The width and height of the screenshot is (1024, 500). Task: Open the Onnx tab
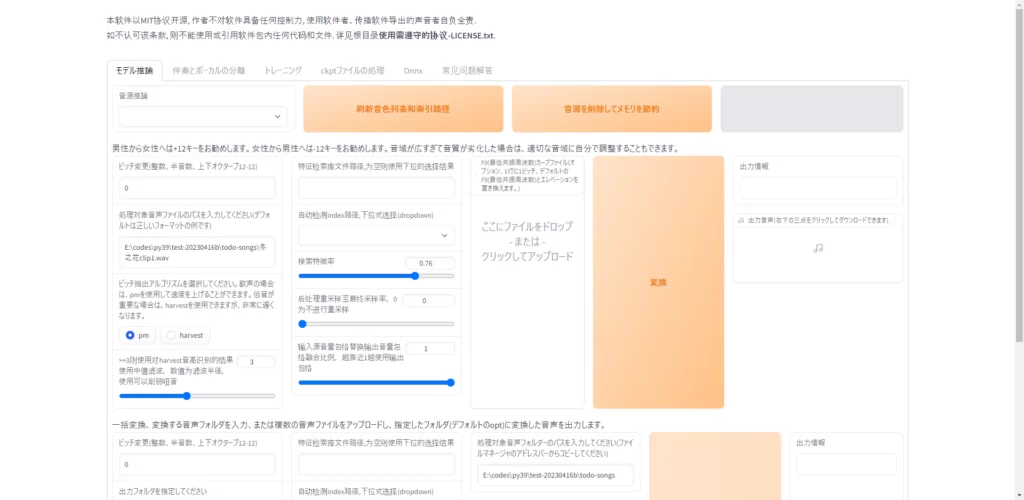[x=413, y=71]
